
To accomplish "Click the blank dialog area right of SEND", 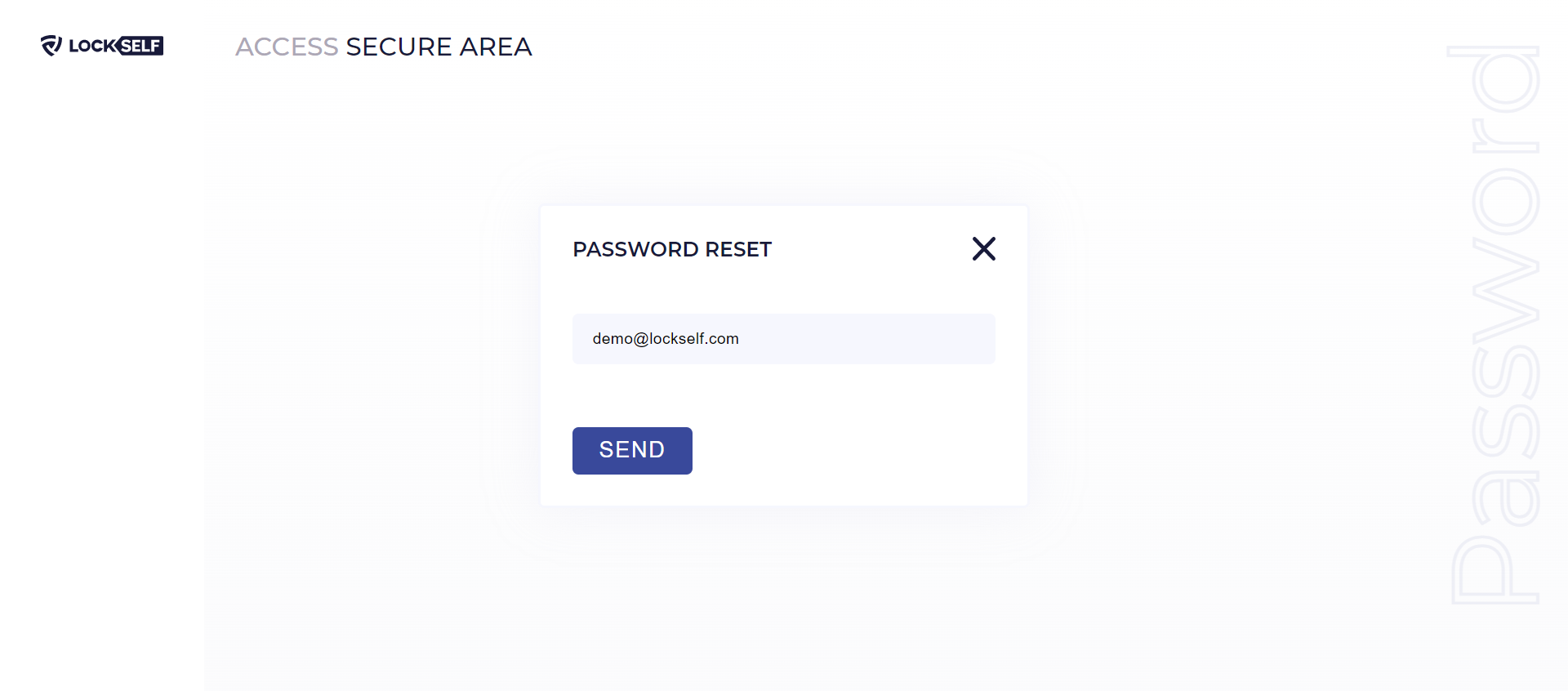I will pos(849,450).
